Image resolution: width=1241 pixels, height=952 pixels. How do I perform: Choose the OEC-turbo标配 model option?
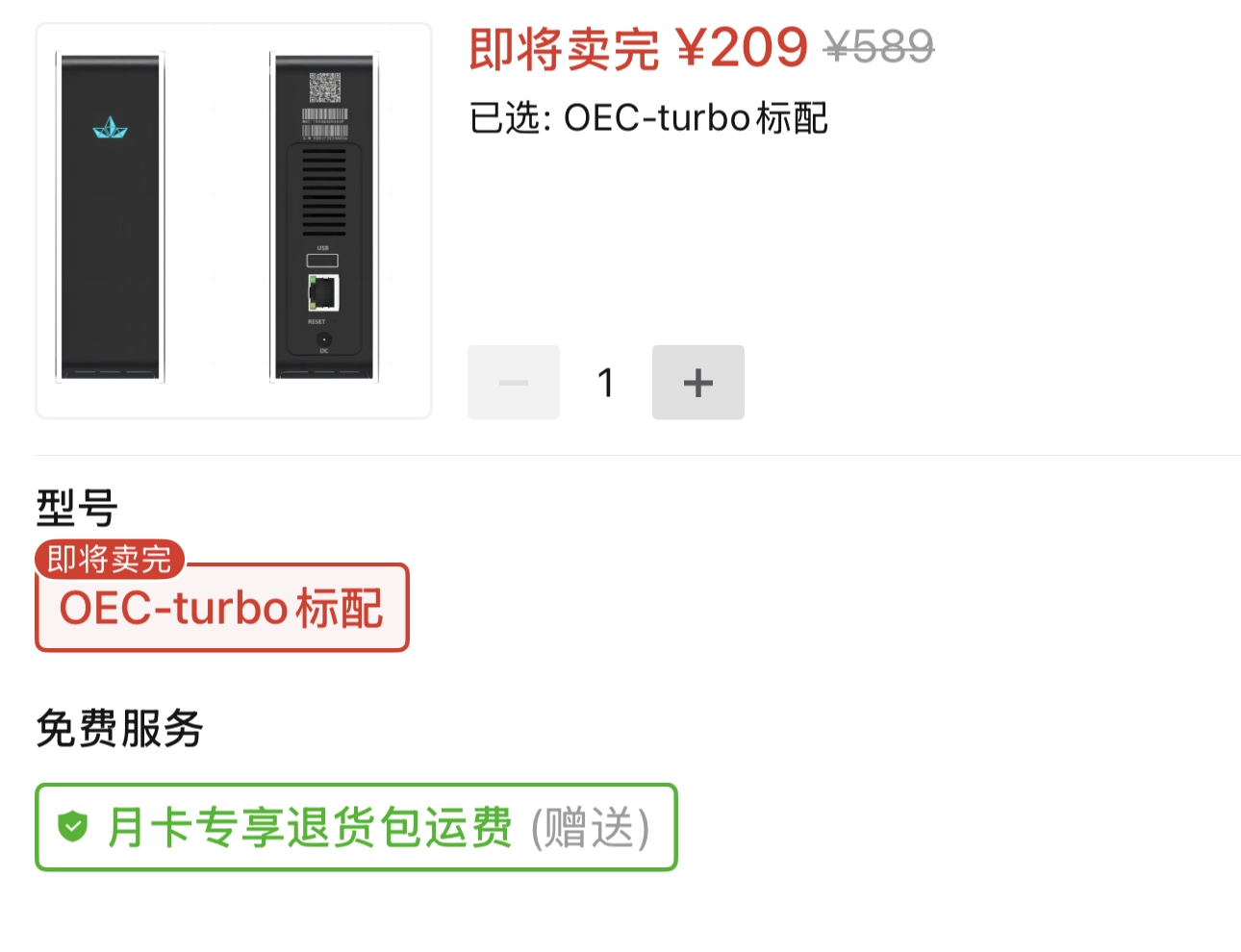[x=222, y=608]
